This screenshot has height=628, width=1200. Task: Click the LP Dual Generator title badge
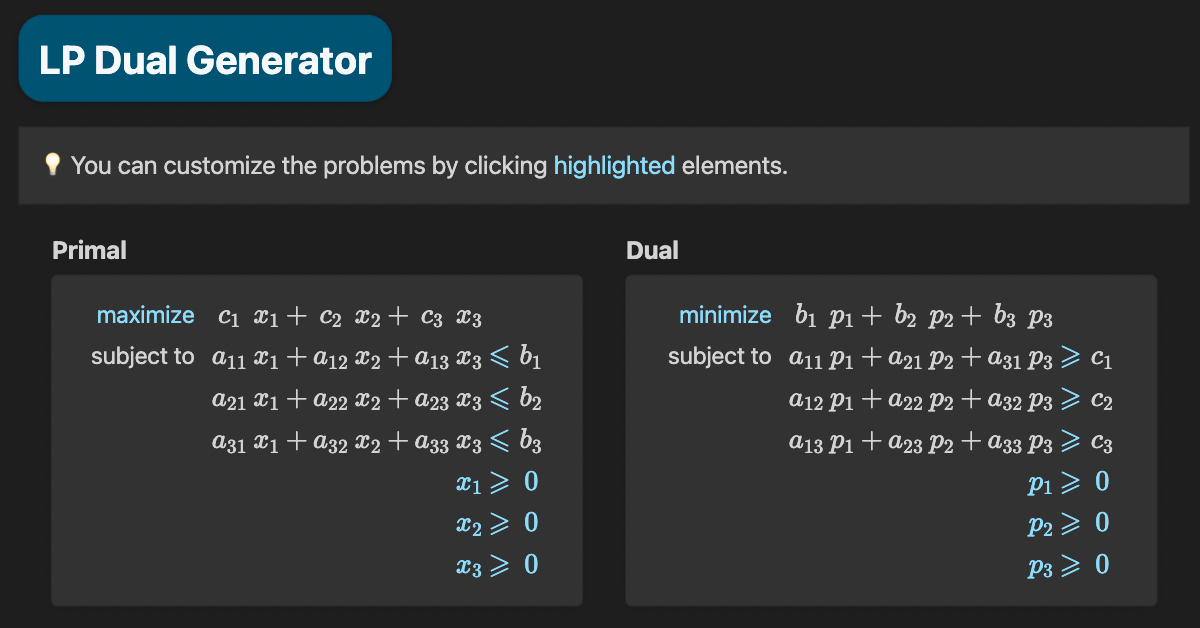pyautogui.click(x=205, y=57)
